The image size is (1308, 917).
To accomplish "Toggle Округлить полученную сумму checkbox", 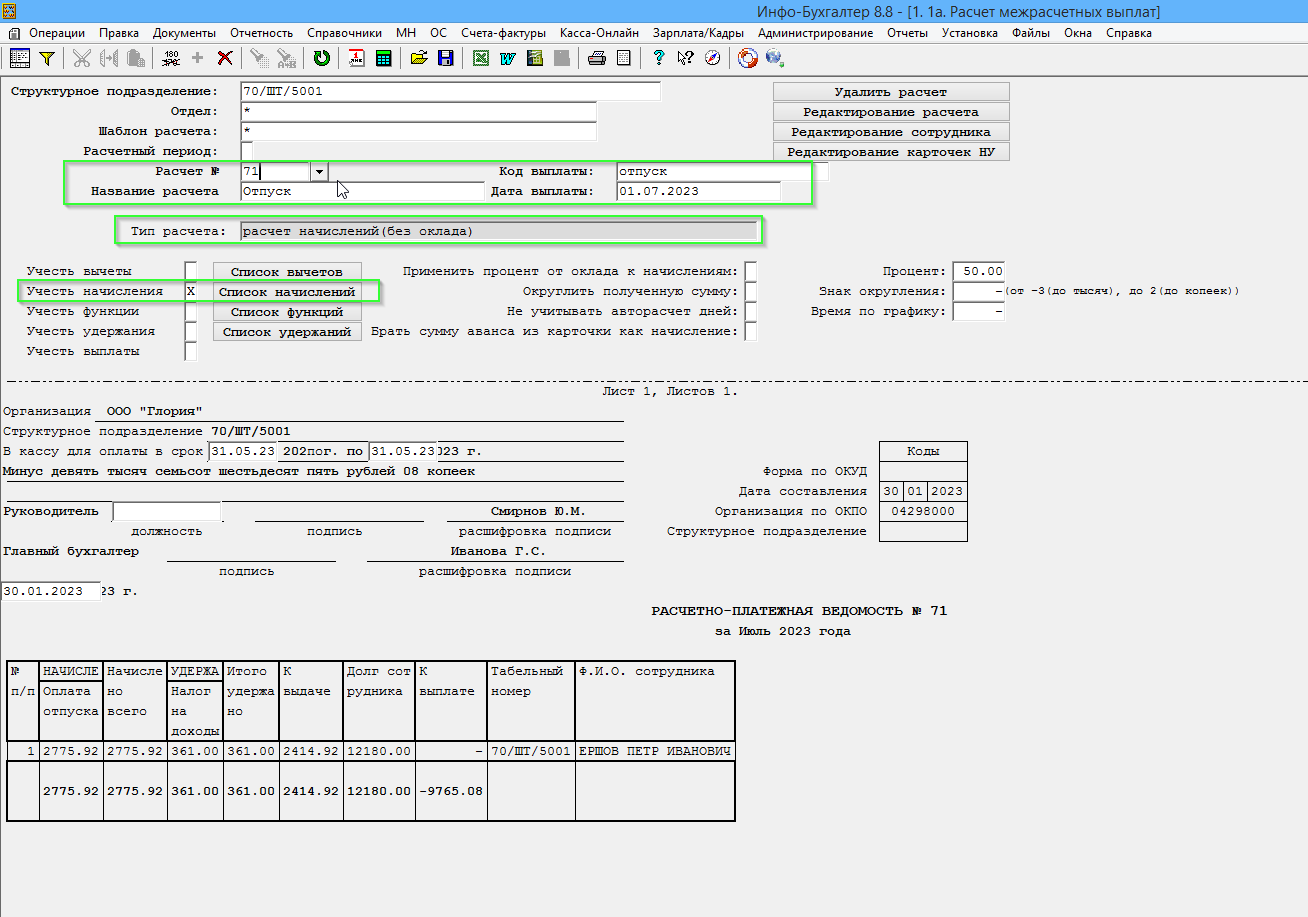I will (x=751, y=291).
